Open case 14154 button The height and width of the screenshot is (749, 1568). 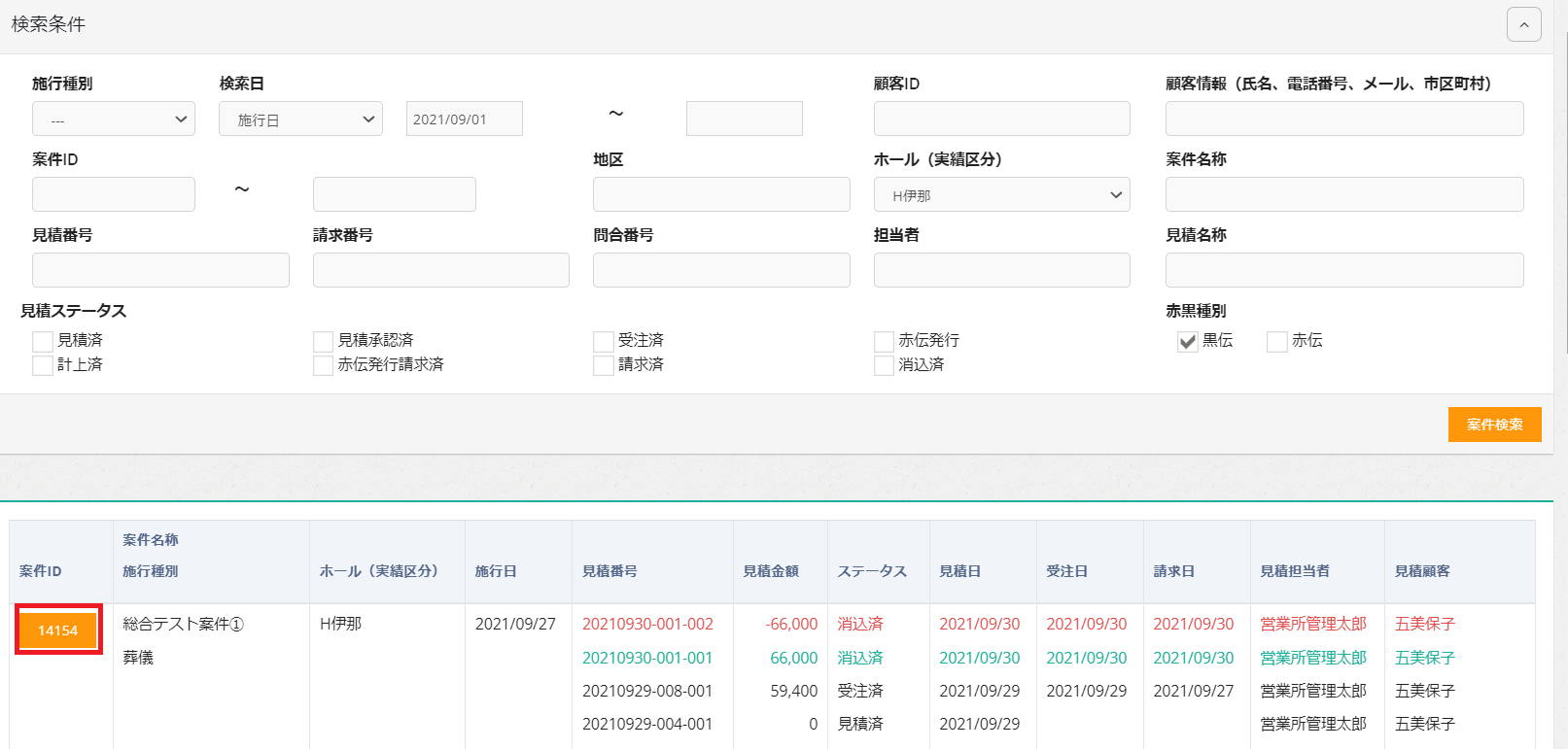(x=58, y=630)
